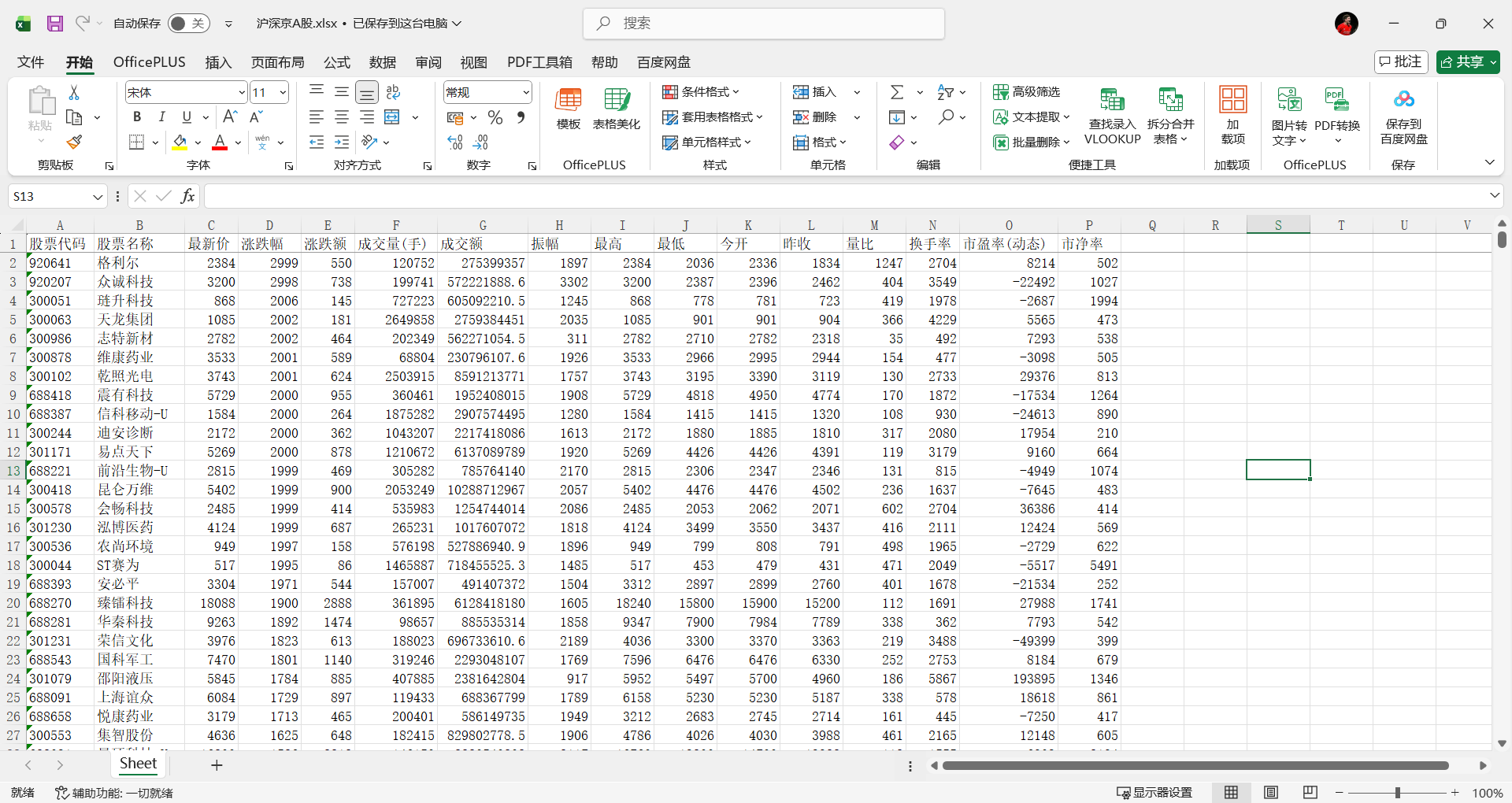The height and width of the screenshot is (803, 1512).
Task: Open 条件格式 conditional formatting menu
Action: point(700,92)
